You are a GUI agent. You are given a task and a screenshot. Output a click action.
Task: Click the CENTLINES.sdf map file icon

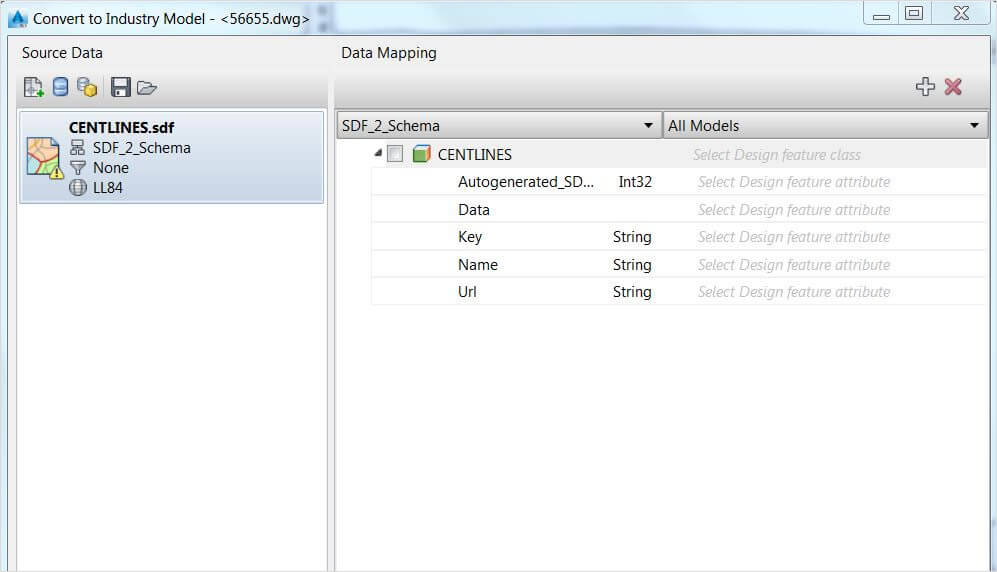tap(43, 157)
